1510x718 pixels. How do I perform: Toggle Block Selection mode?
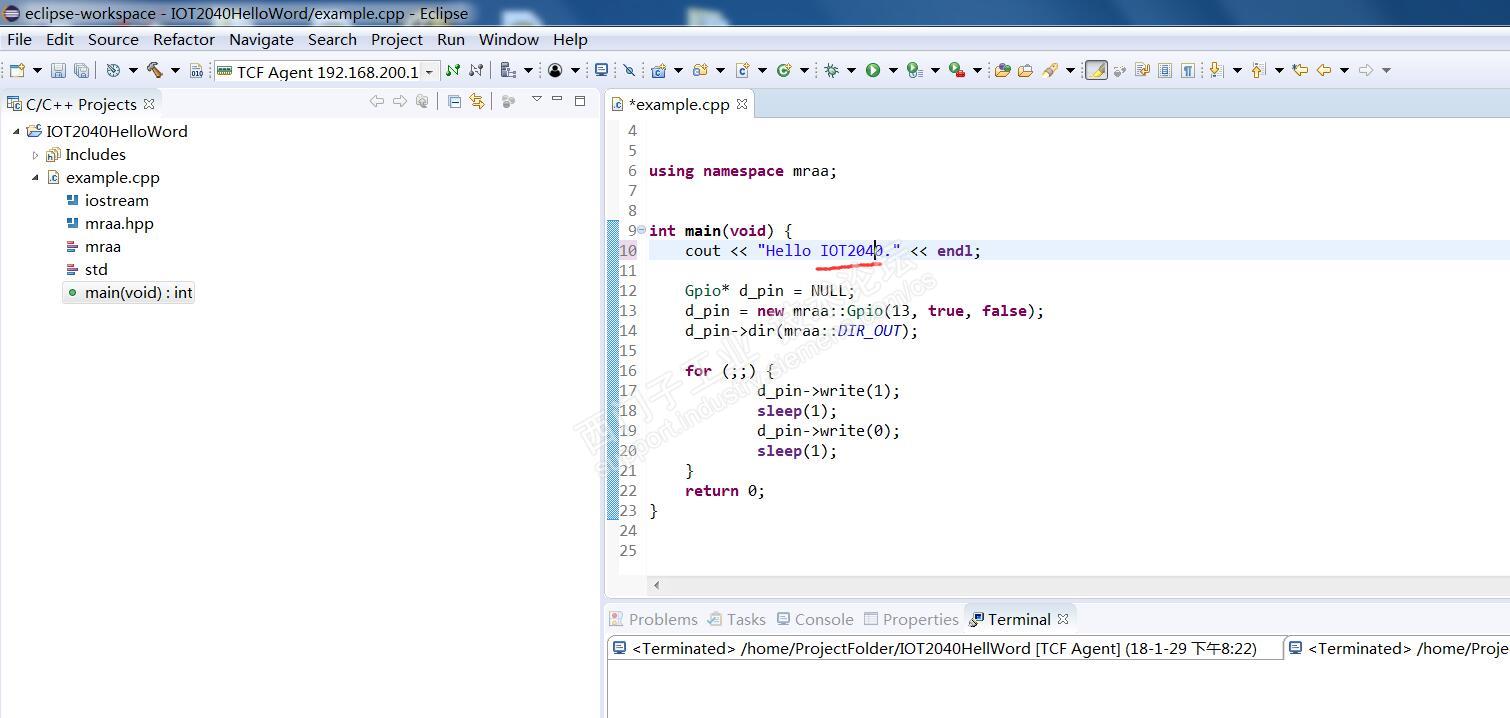click(1164, 70)
